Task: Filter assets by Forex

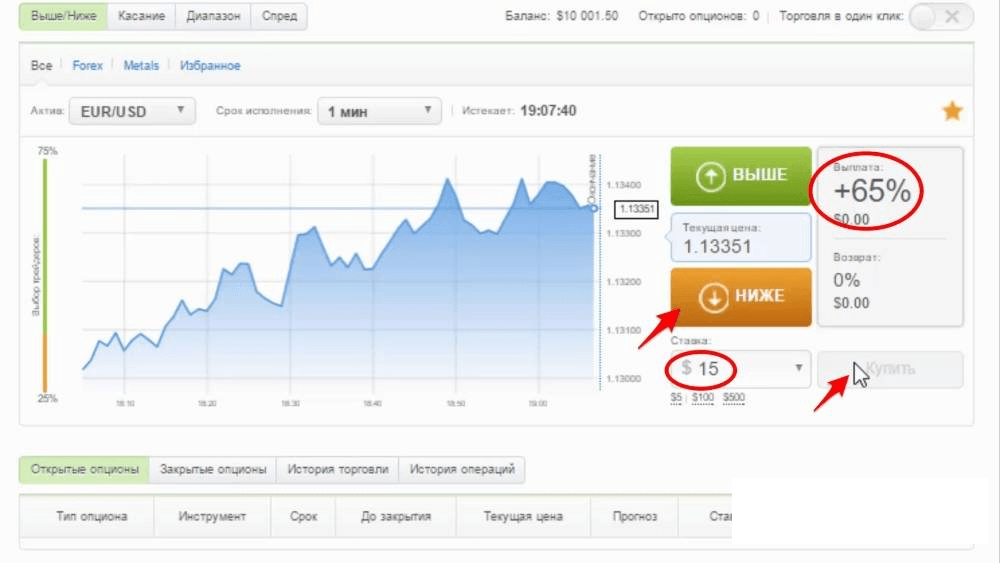Action: [88, 66]
